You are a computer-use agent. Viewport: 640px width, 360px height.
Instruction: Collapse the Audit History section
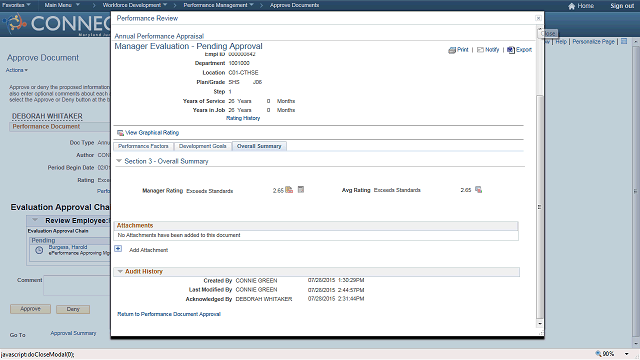point(120,271)
